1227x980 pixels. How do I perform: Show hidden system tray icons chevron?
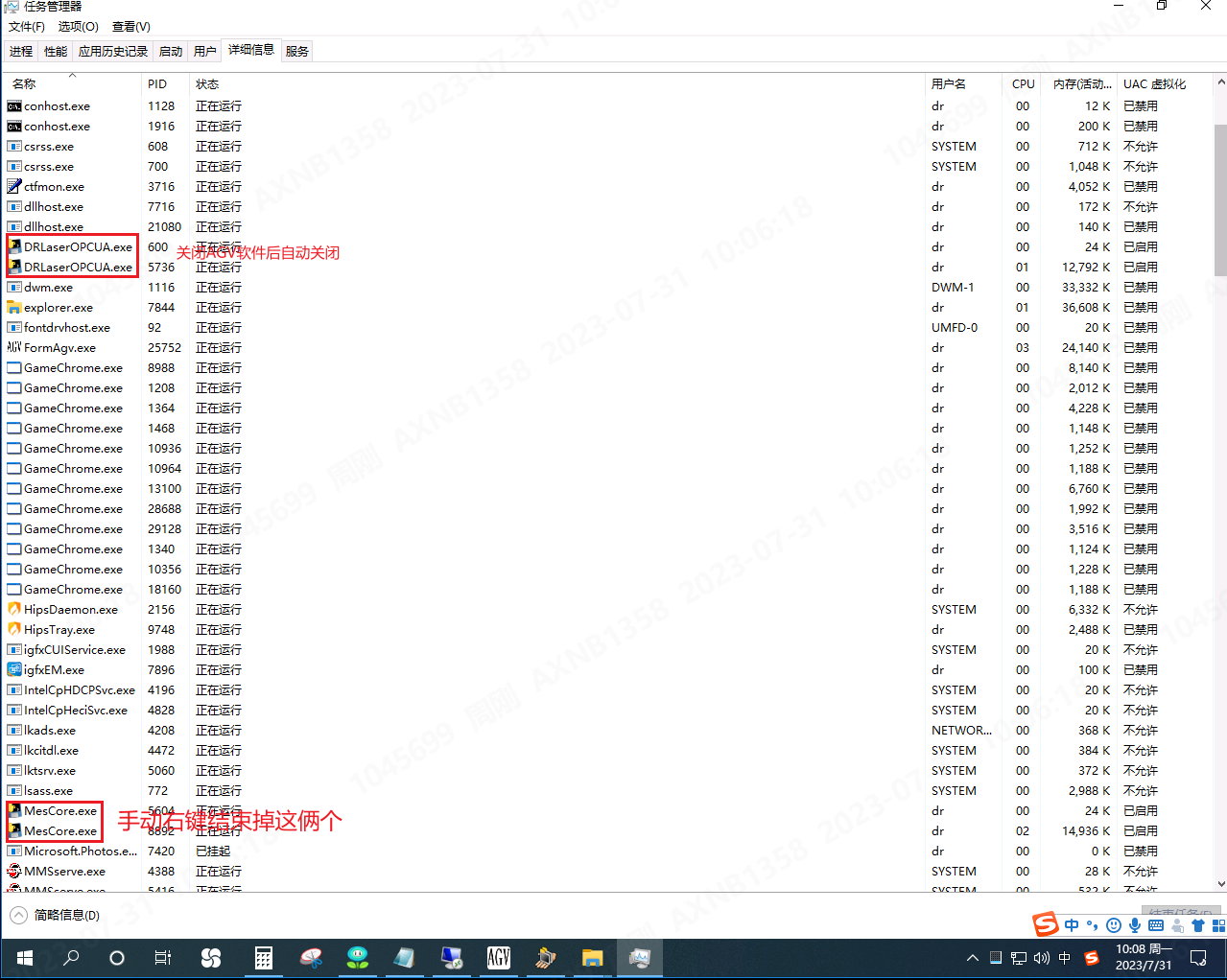(973, 958)
